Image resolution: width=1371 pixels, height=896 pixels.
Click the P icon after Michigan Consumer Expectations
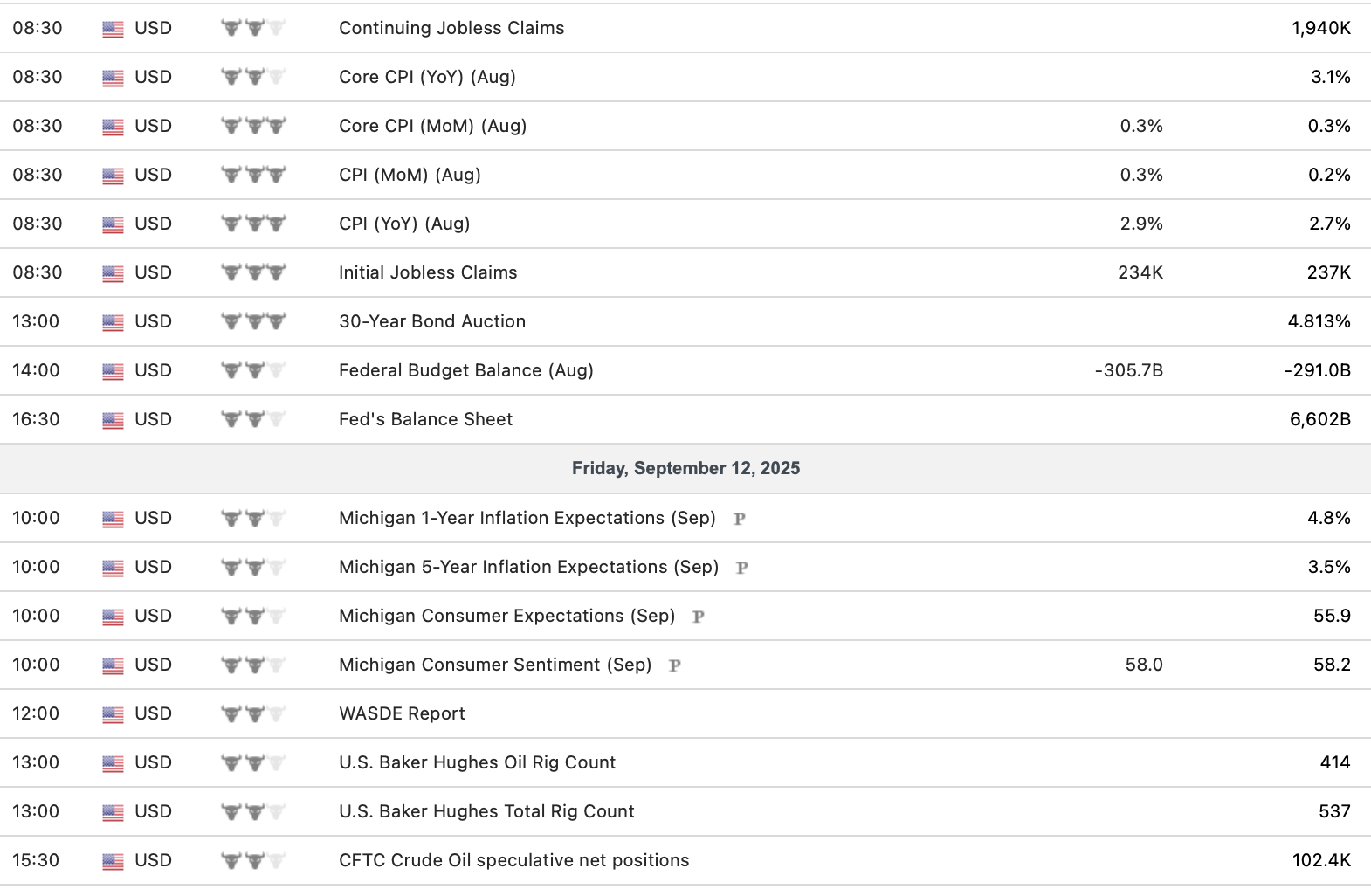699,617
